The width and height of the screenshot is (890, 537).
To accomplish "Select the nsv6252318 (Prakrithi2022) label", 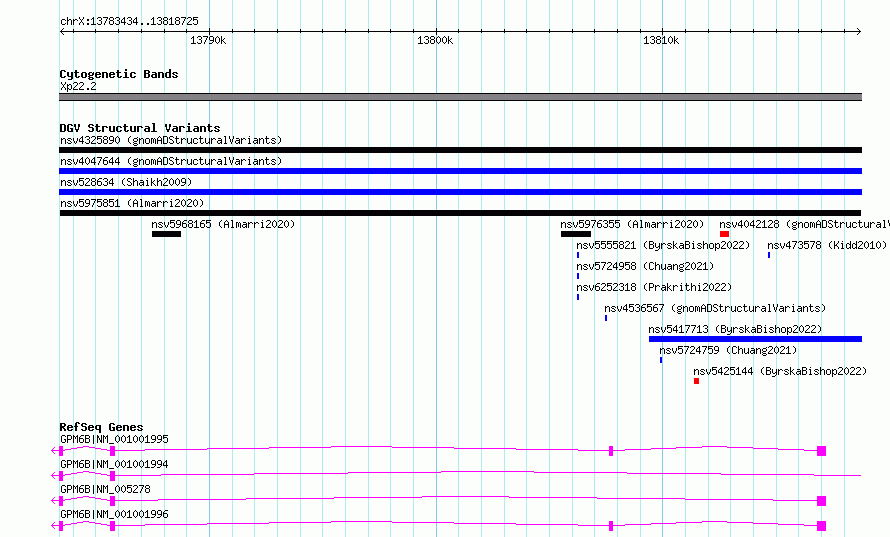I will click(x=654, y=287).
